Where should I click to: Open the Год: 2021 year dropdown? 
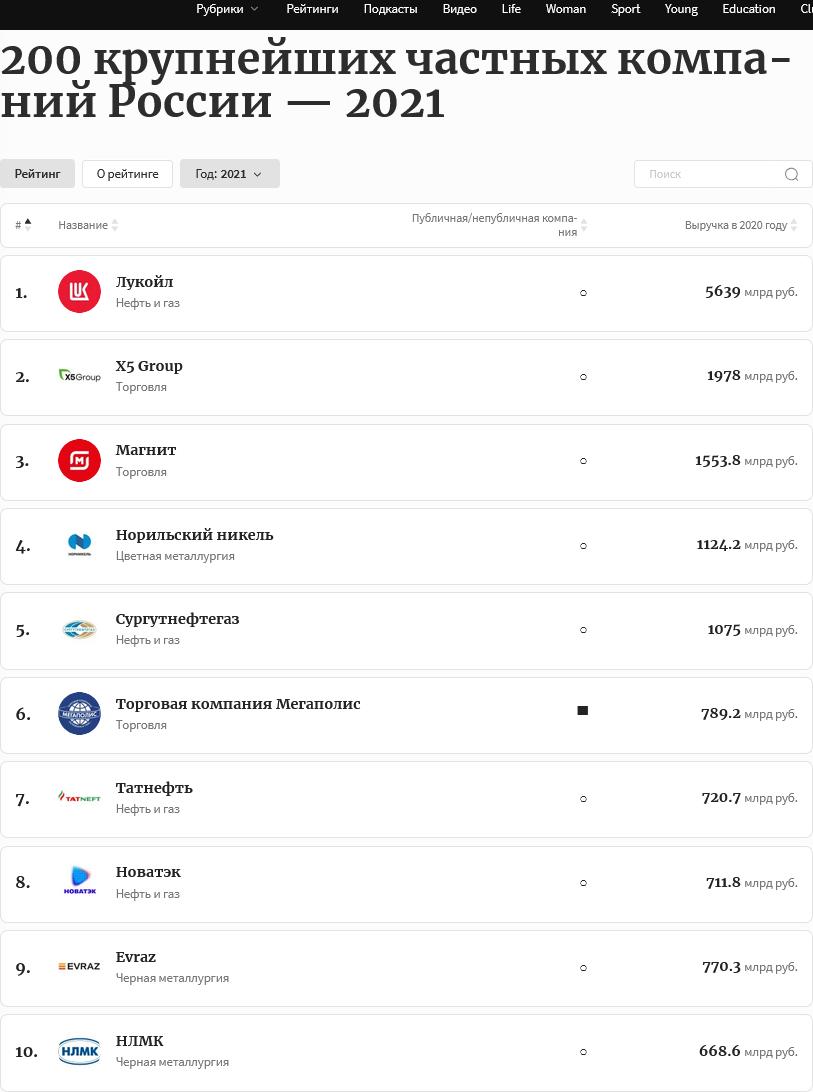229,174
